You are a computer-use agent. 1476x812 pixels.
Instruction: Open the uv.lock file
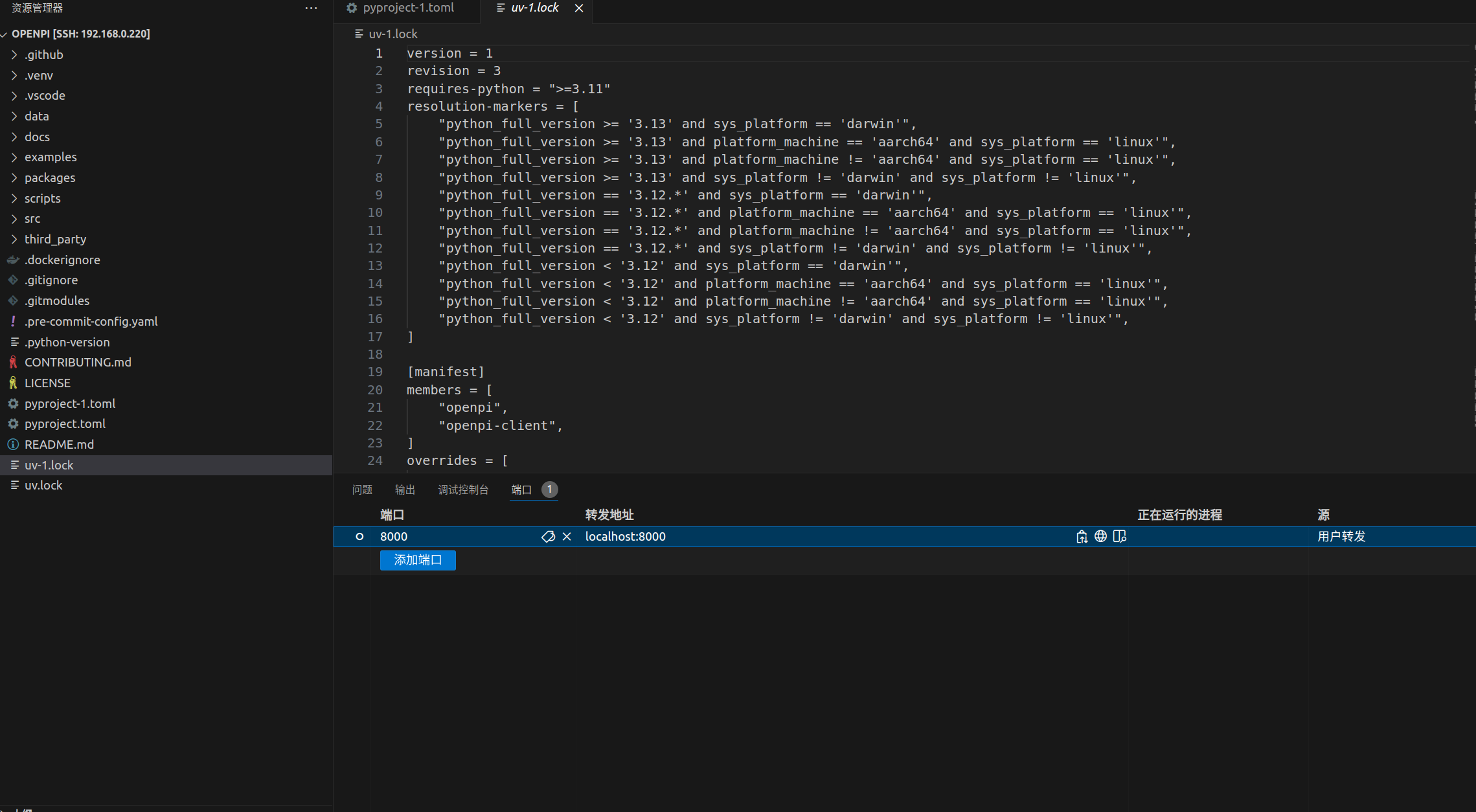pyautogui.click(x=43, y=485)
